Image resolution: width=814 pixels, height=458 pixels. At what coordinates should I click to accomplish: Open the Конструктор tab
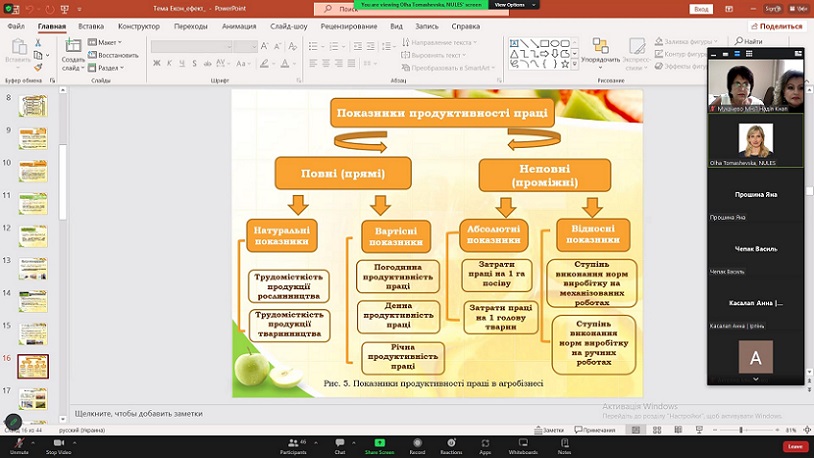point(139,26)
